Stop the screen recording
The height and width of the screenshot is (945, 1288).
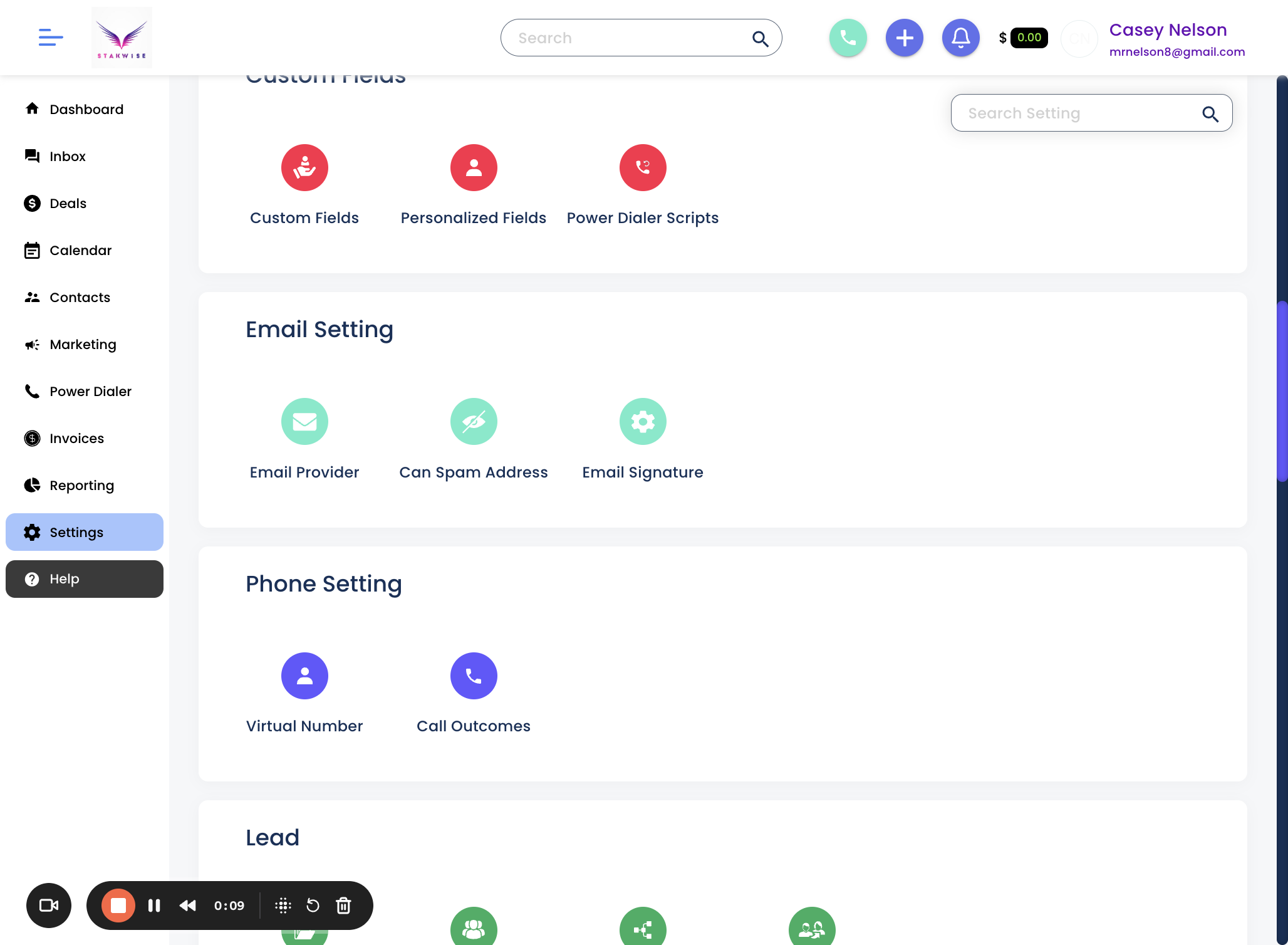tap(118, 906)
